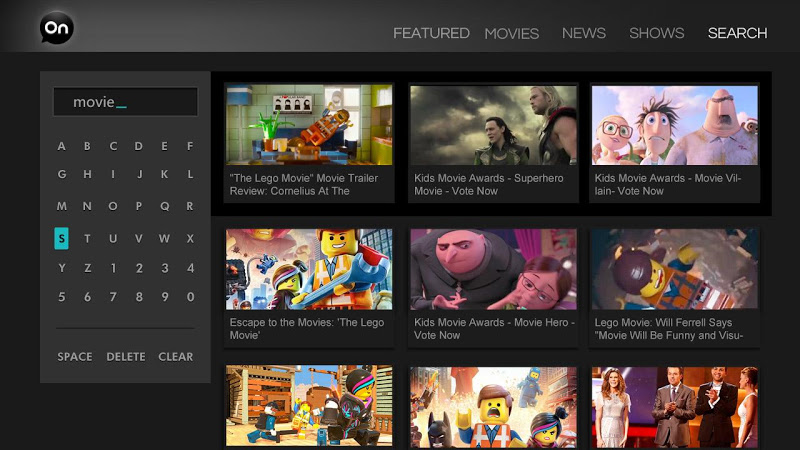
Task: Choose letter I key
Action: point(113,174)
